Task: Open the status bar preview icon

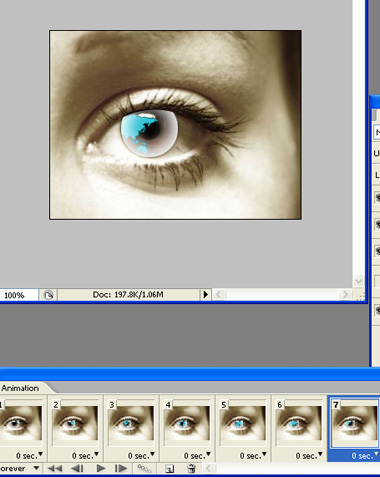Action: pyautogui.click(x=48, y=295)
